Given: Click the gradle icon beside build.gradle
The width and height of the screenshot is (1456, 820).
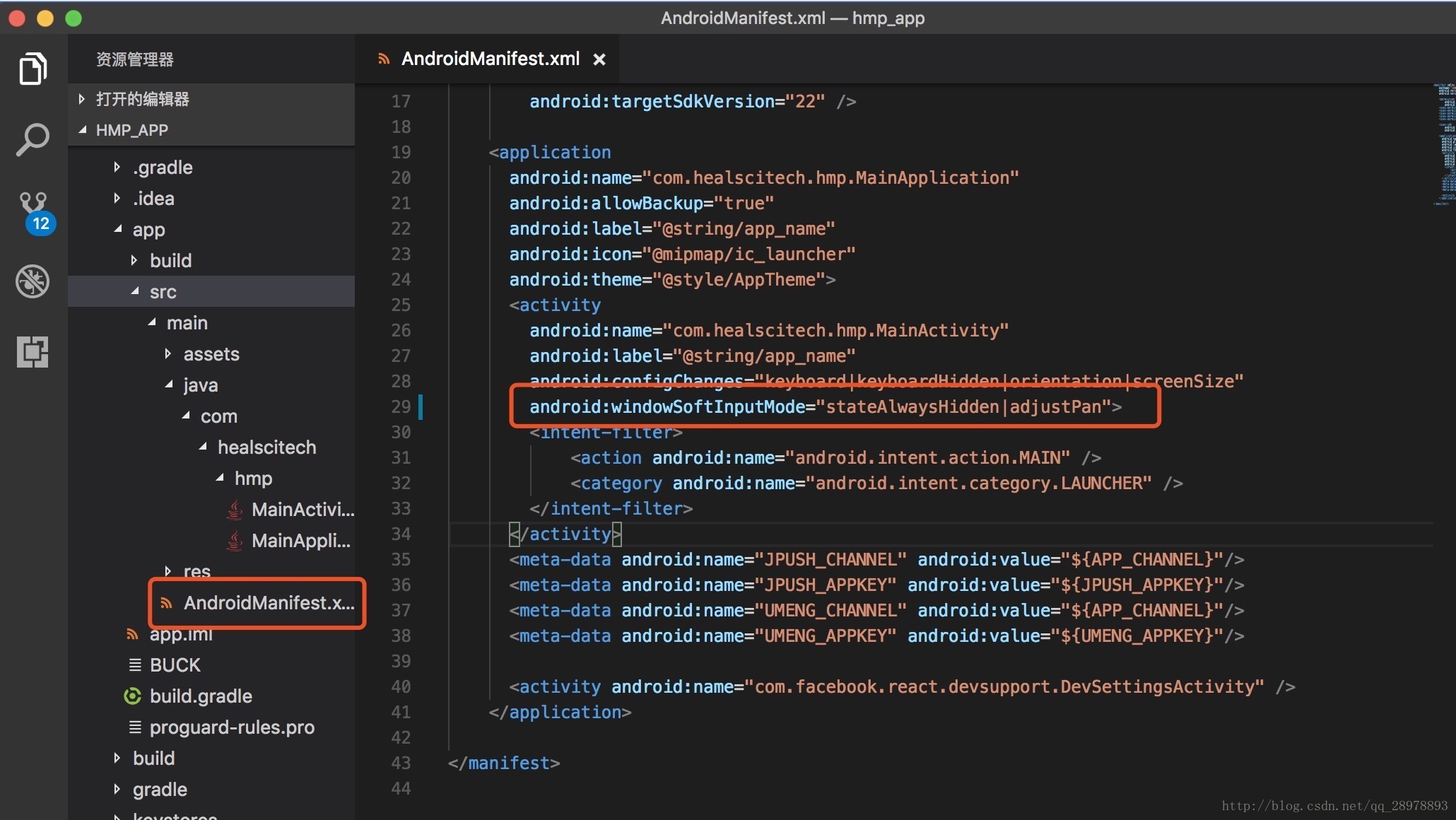Looking at the screenshot, I should 132,696.
